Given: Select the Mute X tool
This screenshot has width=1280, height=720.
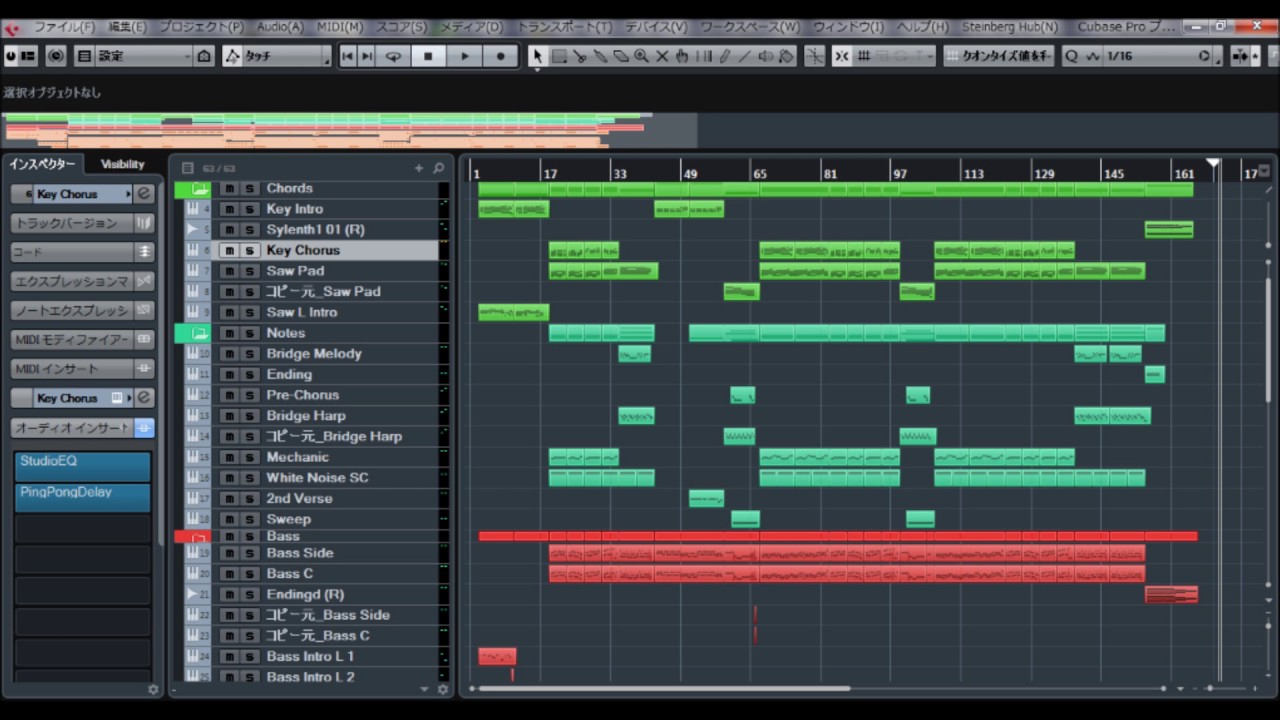Looking at the screenshot, I should (x=662, y=56).
